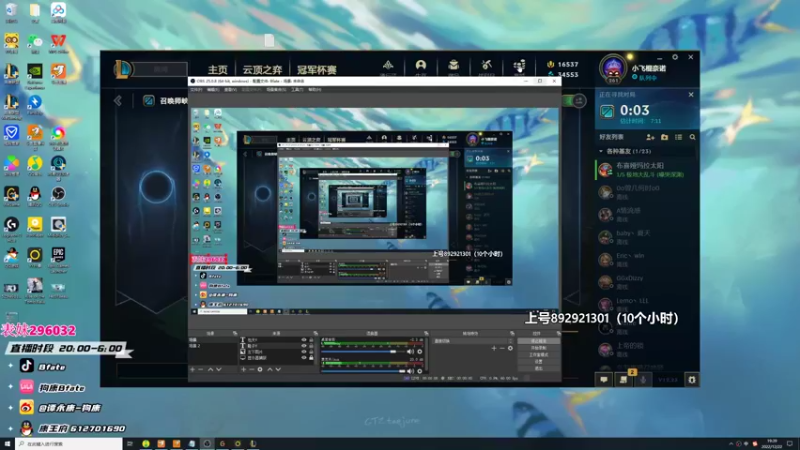This screenshot has width=800, height=450.
Task: Open OBS scene transition dropdown
Action: click(473, 341)
